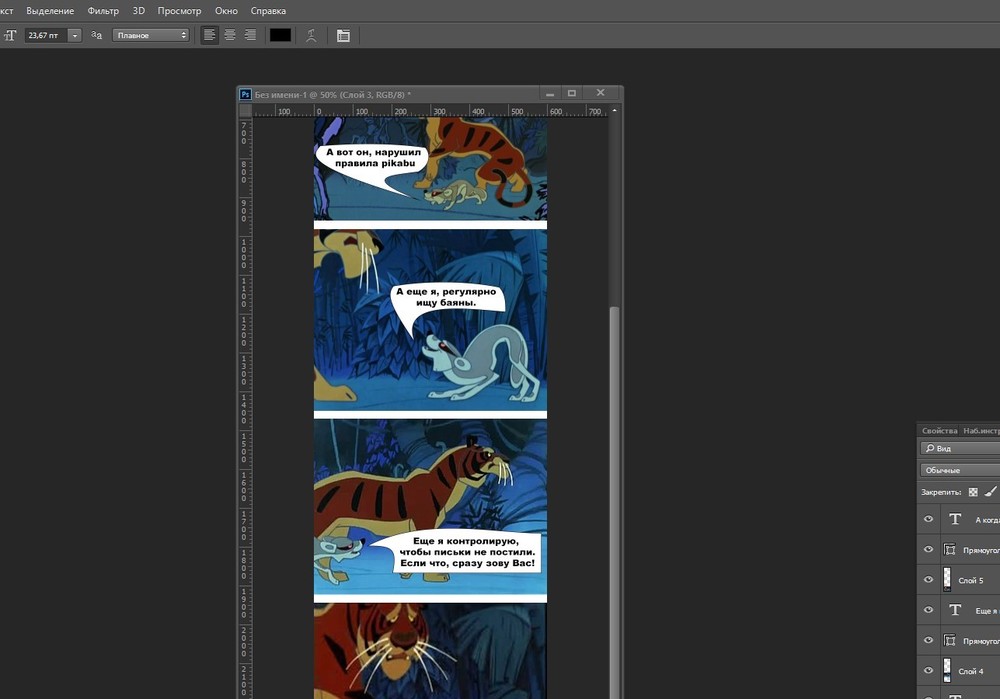Click the Ps icon in document title bar
Screen dimensions: 1000x699
245,94
